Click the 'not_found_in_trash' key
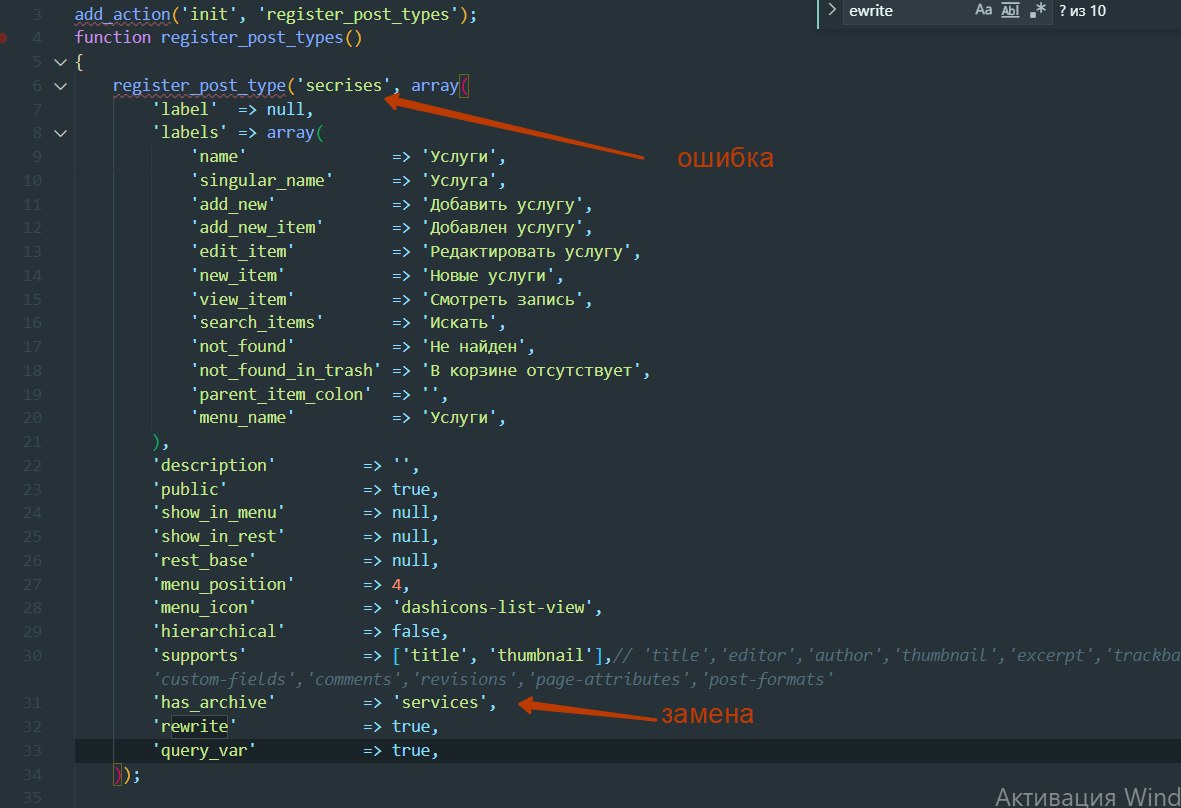 pyautogui.click(x=285, y=370)
